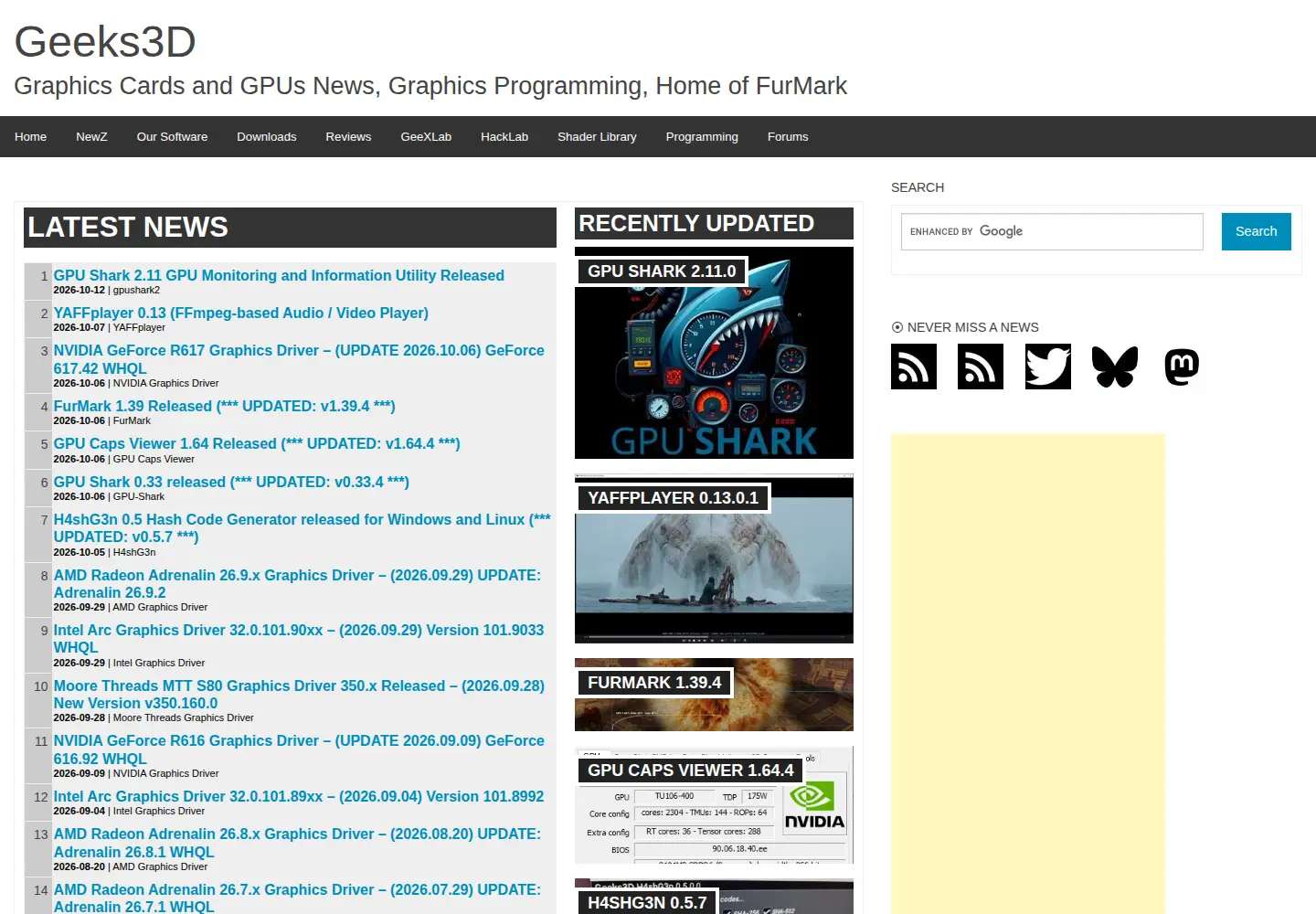The width and height of the screenshot is (1316, 914).
Task: Open the GeeXLab menu item
Action: (426, 137)
